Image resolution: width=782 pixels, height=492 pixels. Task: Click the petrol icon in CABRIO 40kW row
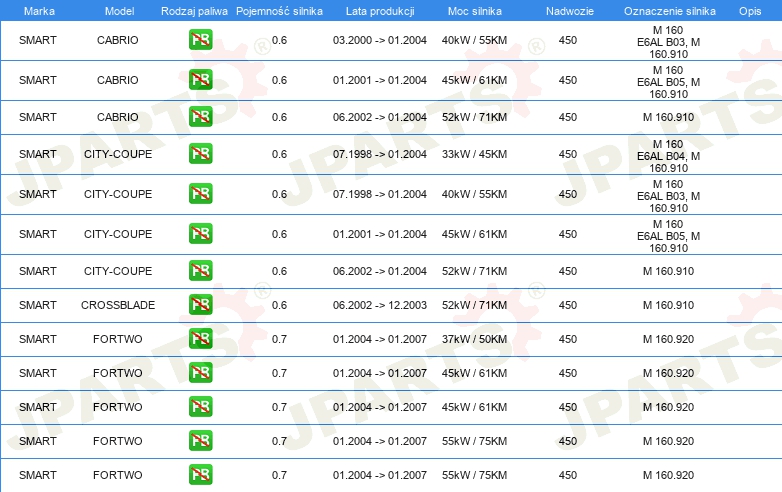[x=200, y=40]
